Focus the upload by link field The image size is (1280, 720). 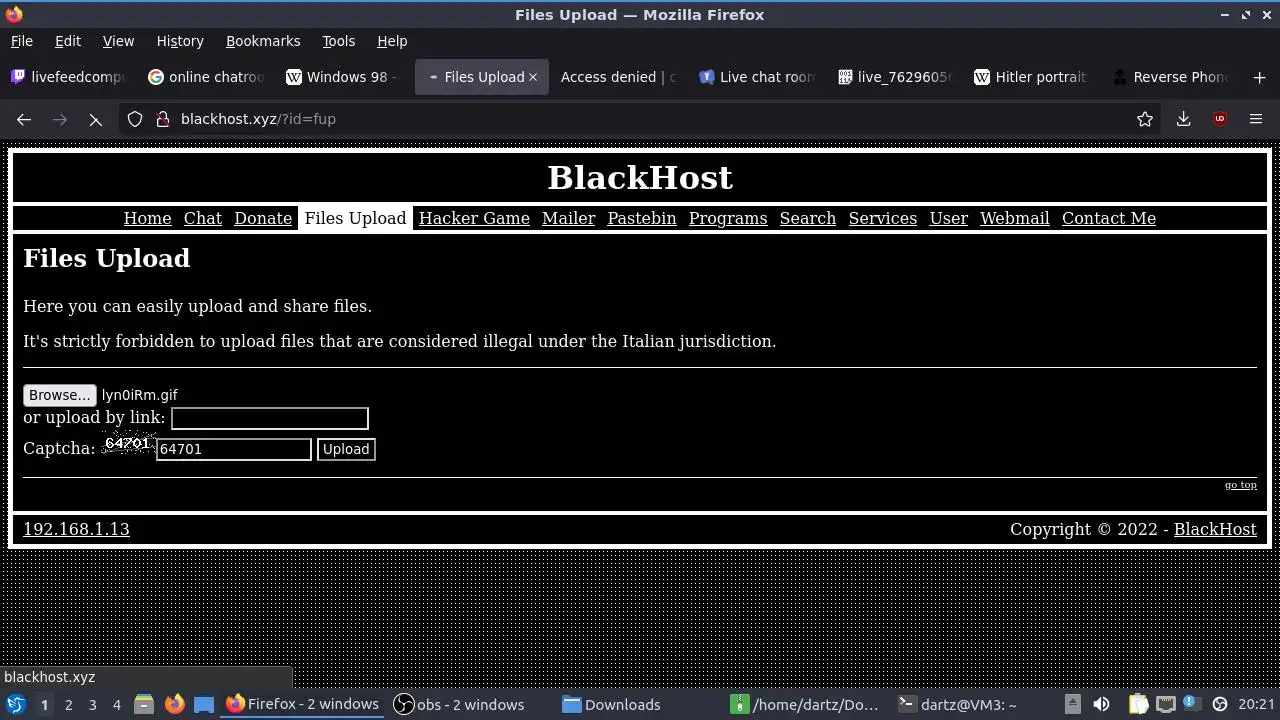click(x=270, y=418)
